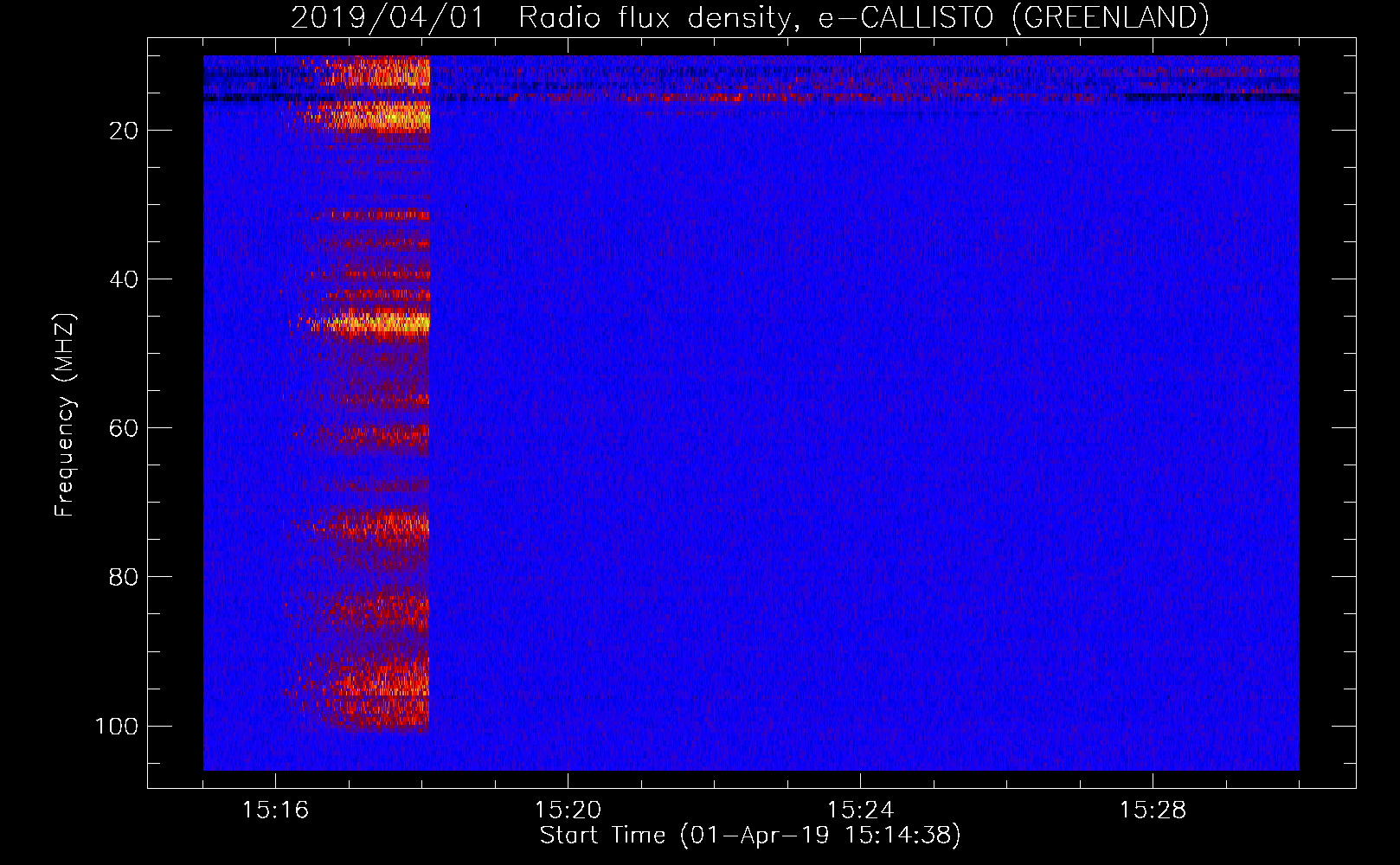This screenshot has height=865, width=1400.
Task: Click the 20 MHz frequency tick label
Action: tap(124, 131)
